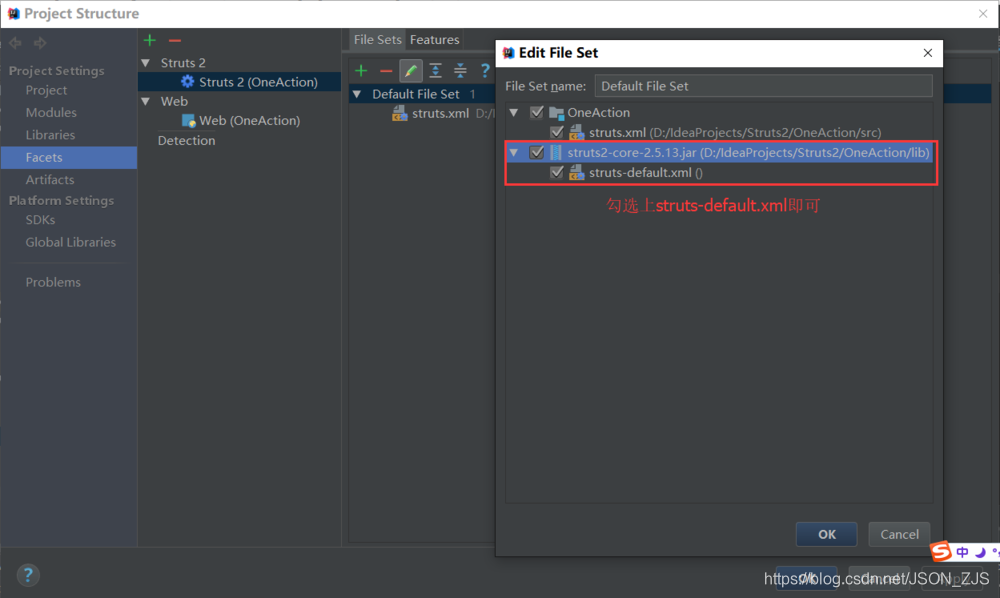
Task: Click the struts.xml file icon under Default File Set
Action: pyautogui.click(x=400, y=113)
